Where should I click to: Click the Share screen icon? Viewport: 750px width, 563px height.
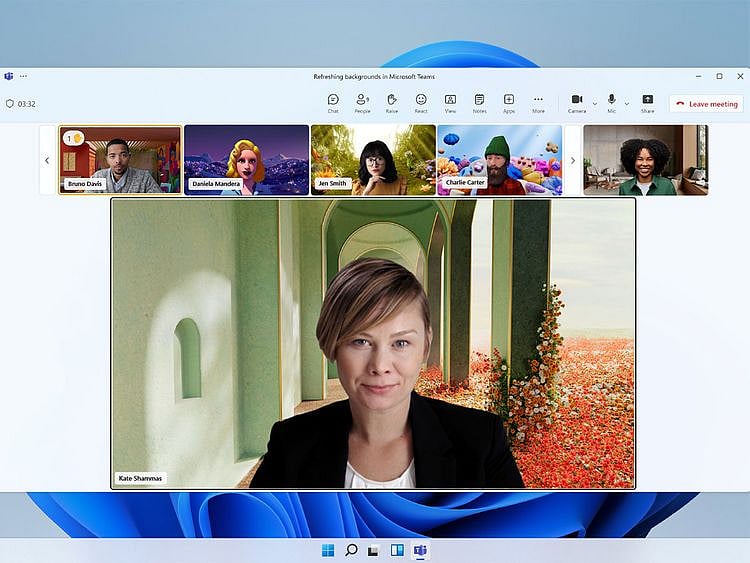click(647, 102)
